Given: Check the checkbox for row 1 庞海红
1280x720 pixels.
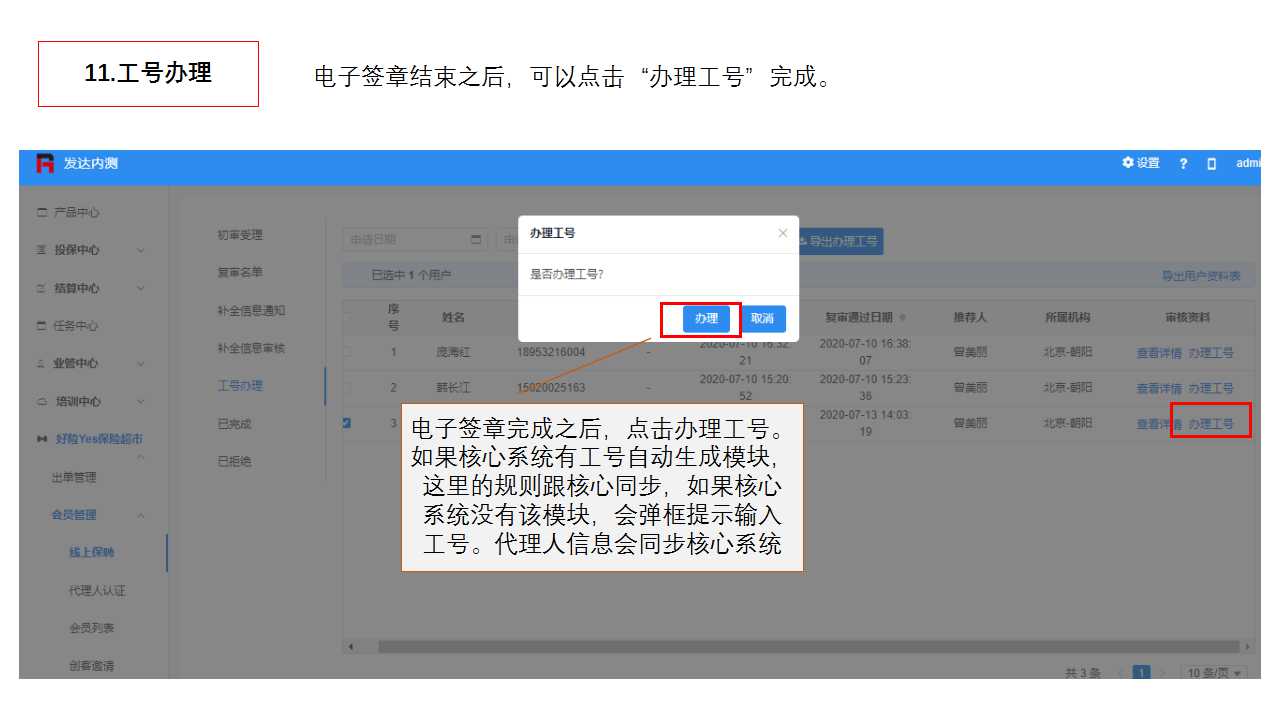Looking at the screenshot, I should (x=347, y=352).
